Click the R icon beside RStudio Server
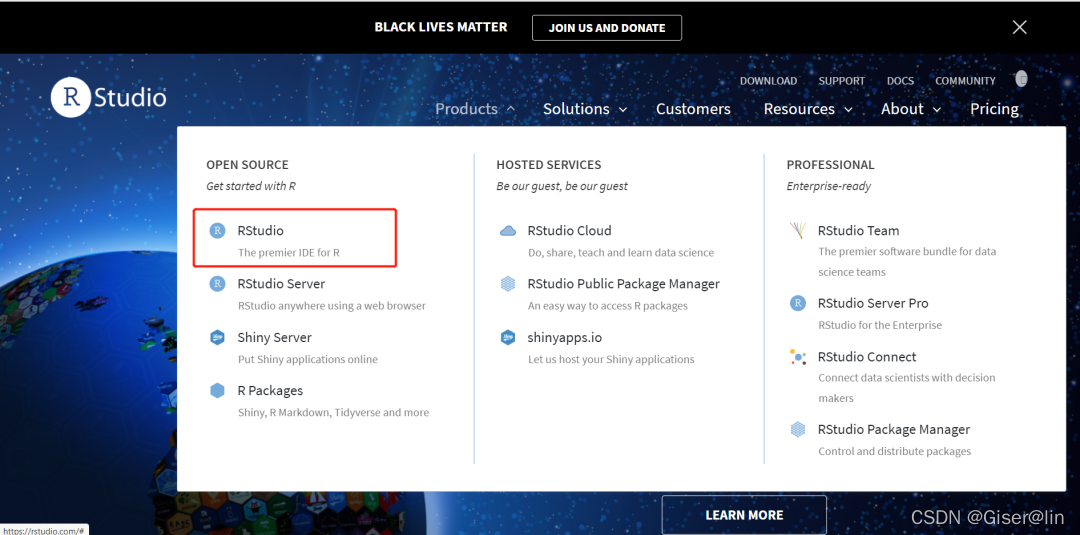Screen dimensions: 1080x535 pyautogui.click(x=218, y=284)
